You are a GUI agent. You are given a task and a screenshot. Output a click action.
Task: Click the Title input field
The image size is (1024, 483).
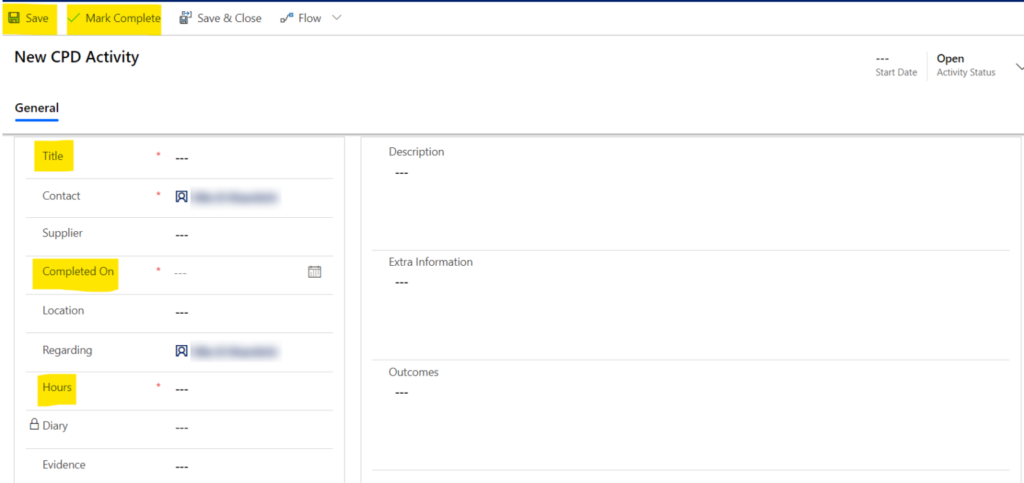(x=250, y=157)
